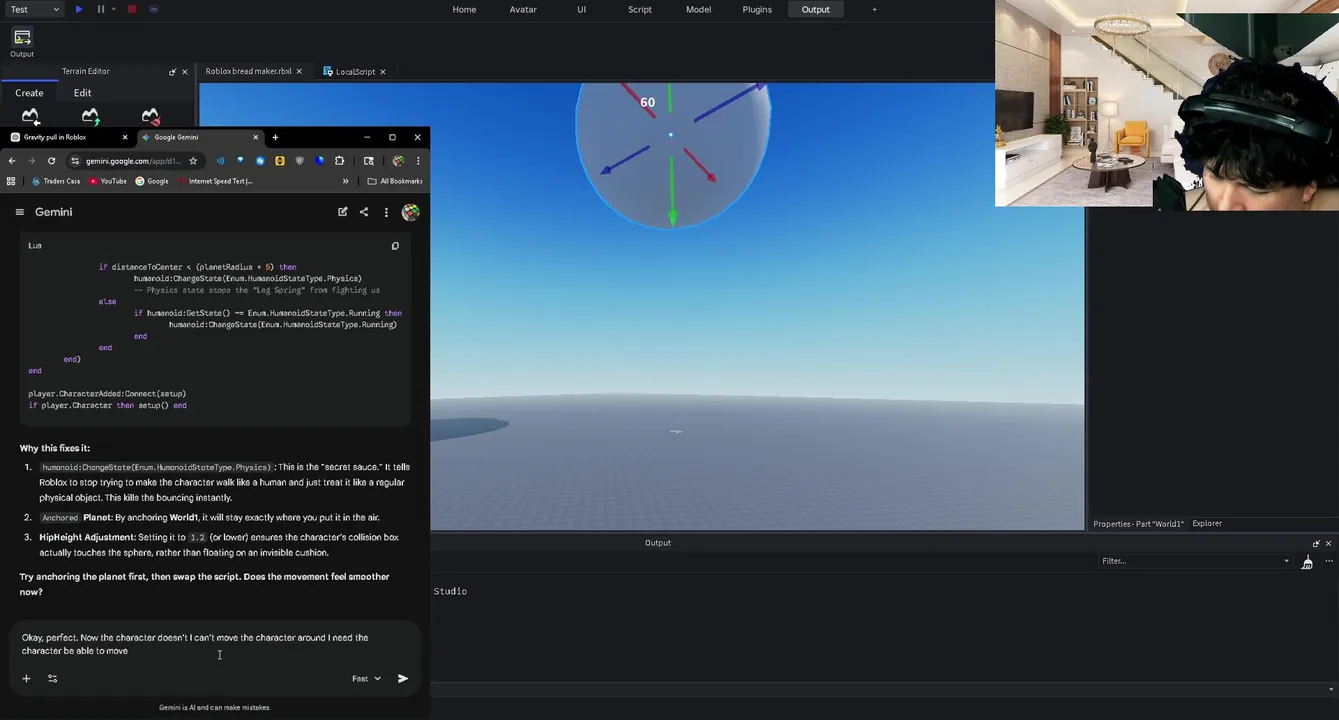The image size is (1339, 720).
Task: Open the Google bookmark
Action: click(152, 181)
